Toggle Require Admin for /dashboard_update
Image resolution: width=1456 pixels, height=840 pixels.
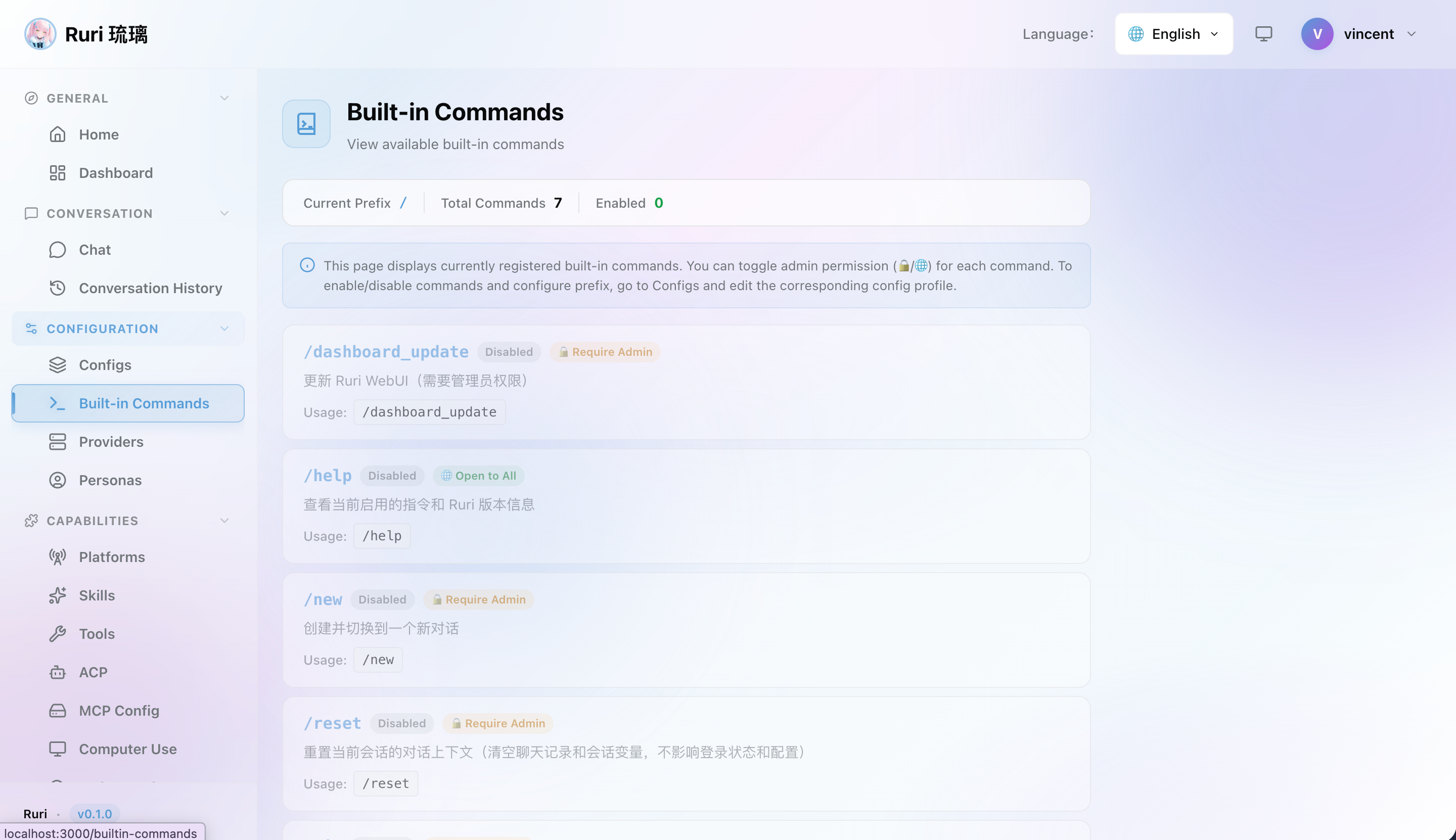coord(605,352)
